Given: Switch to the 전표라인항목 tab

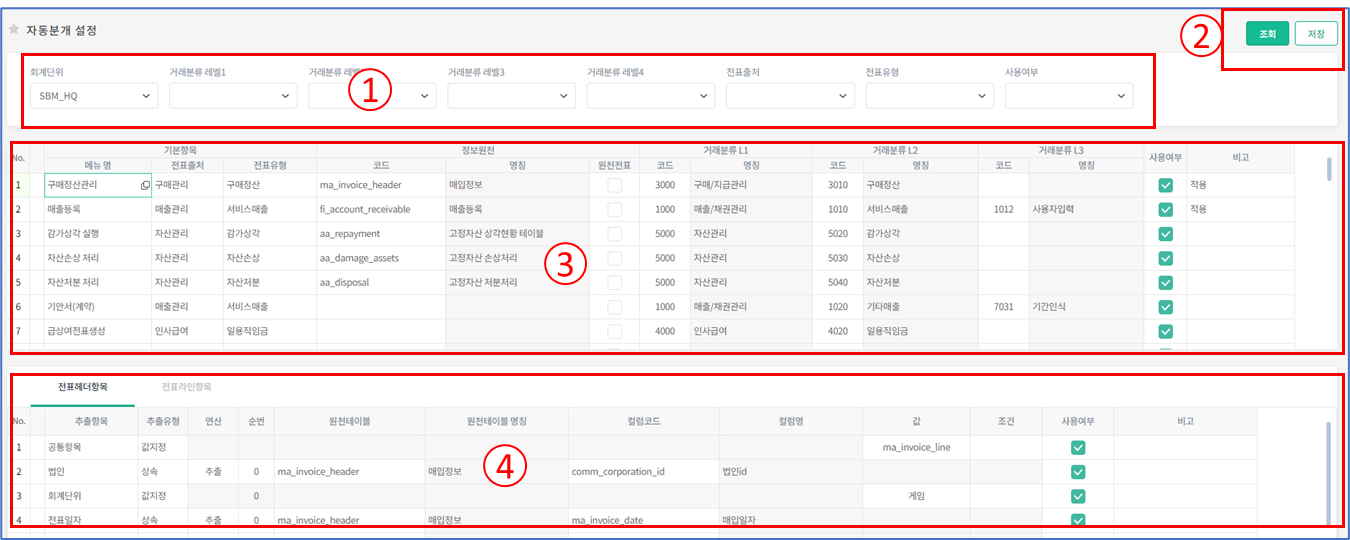Looking at the screenshot, I should pos(186,386).
